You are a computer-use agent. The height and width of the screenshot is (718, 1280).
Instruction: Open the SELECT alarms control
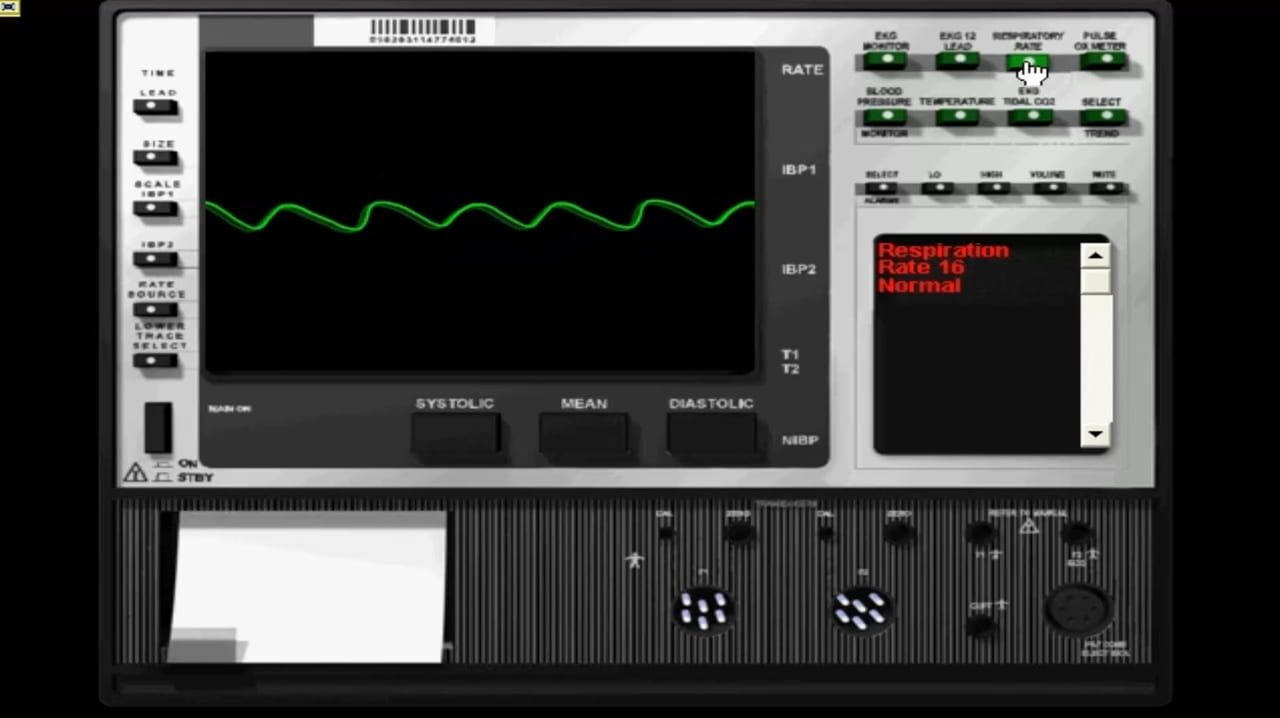(881, 186)
